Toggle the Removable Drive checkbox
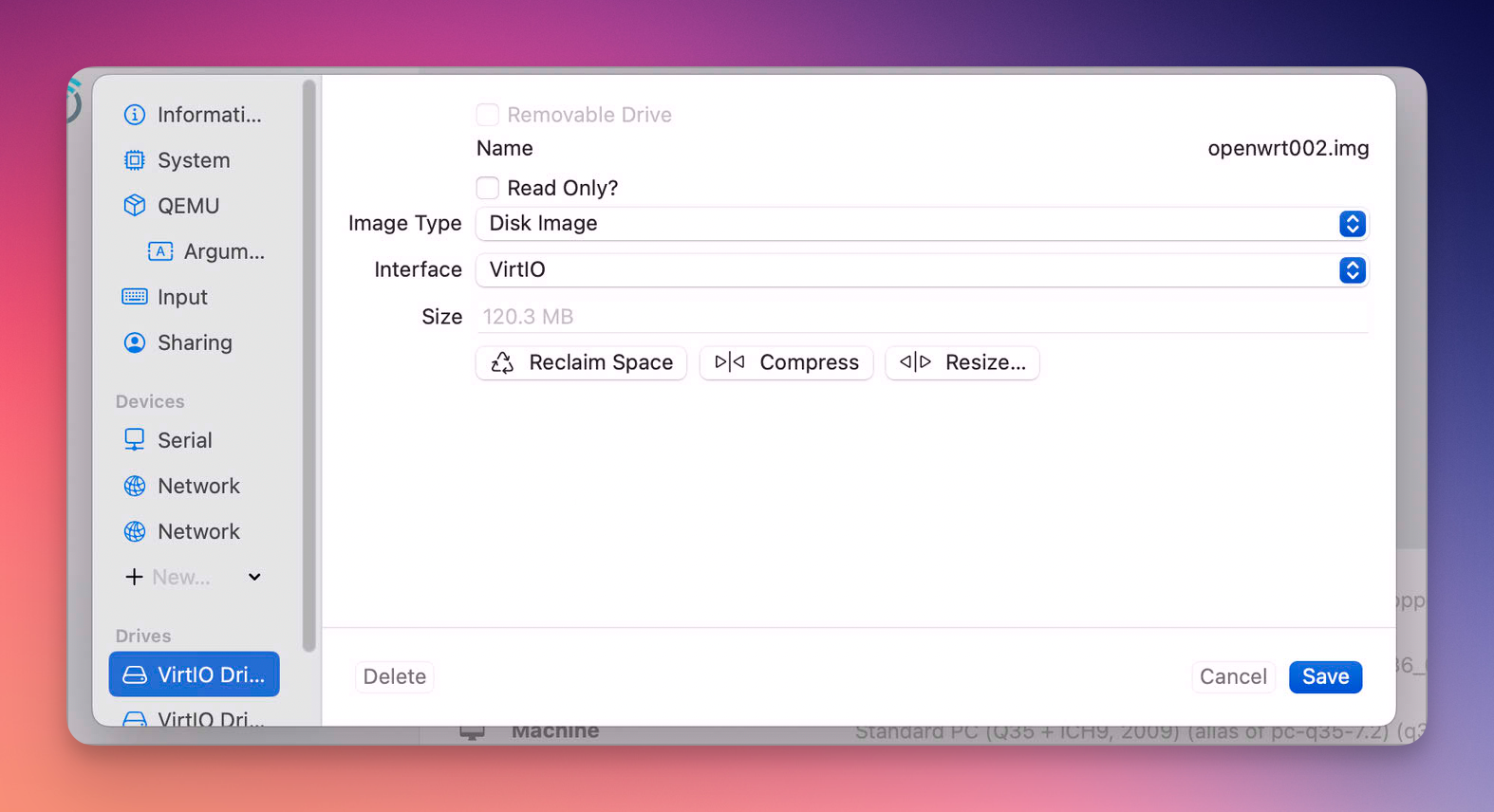 coord(488,115)
